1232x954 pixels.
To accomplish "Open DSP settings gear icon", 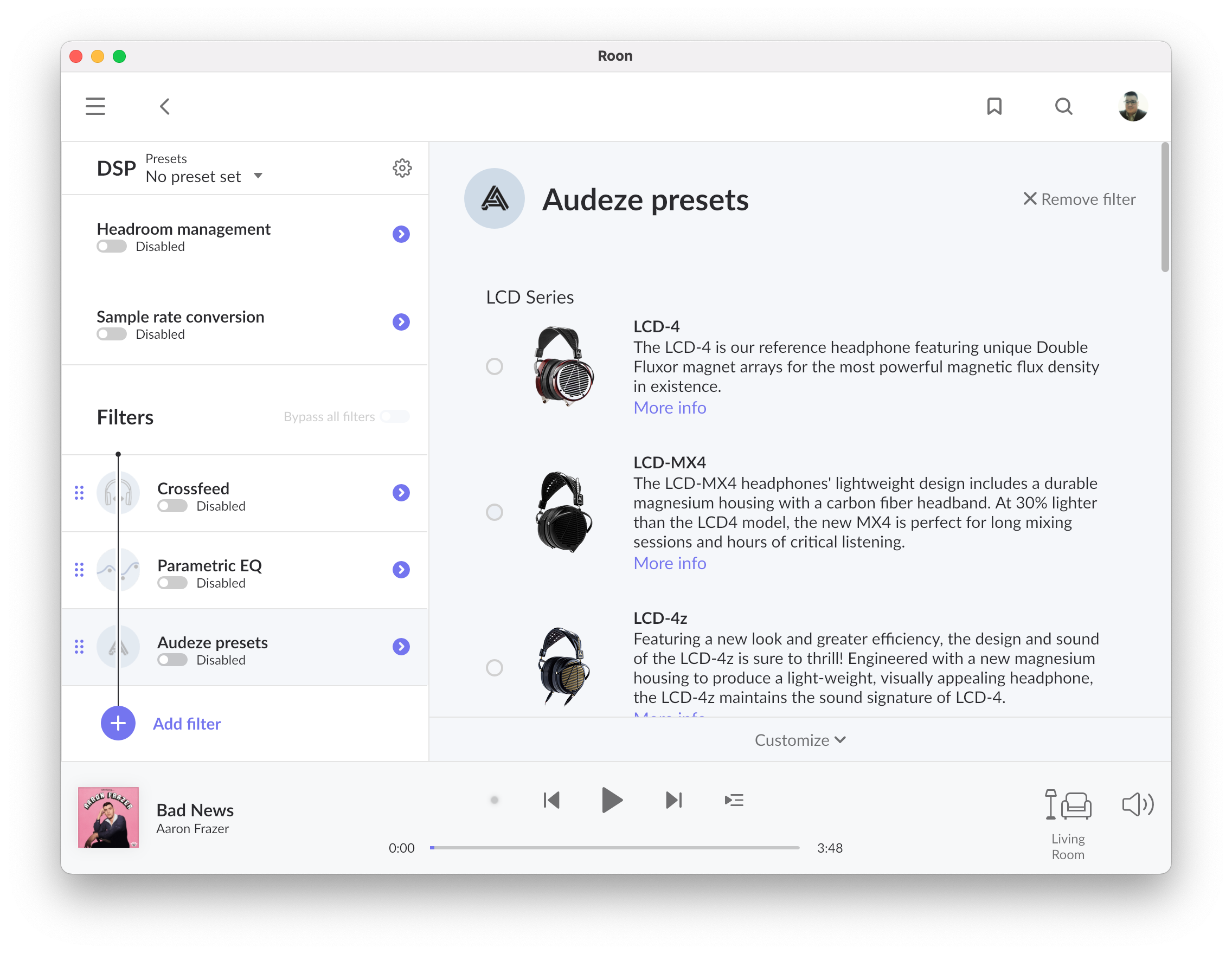I will (402, 168).
